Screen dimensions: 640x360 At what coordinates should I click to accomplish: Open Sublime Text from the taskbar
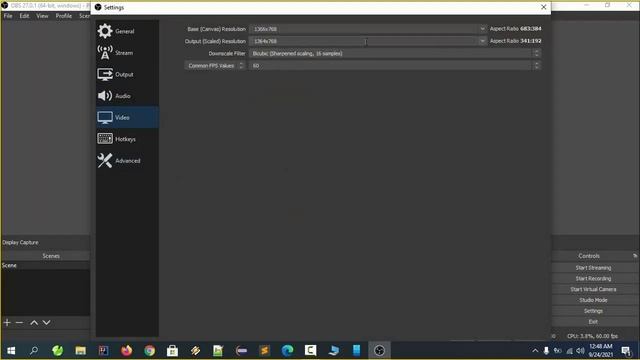point(264,351)
